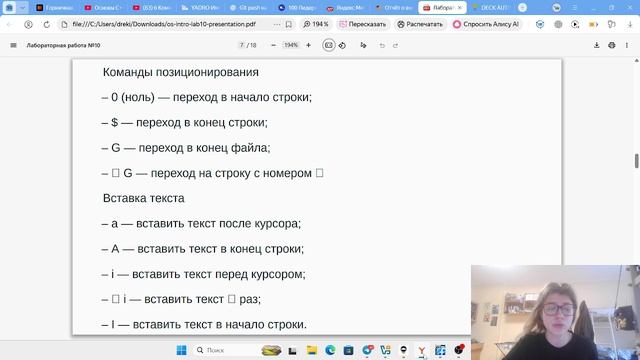Rotate the PDF page
The width and height of the screenshot is (640, 360).
[x=342, y=45]
